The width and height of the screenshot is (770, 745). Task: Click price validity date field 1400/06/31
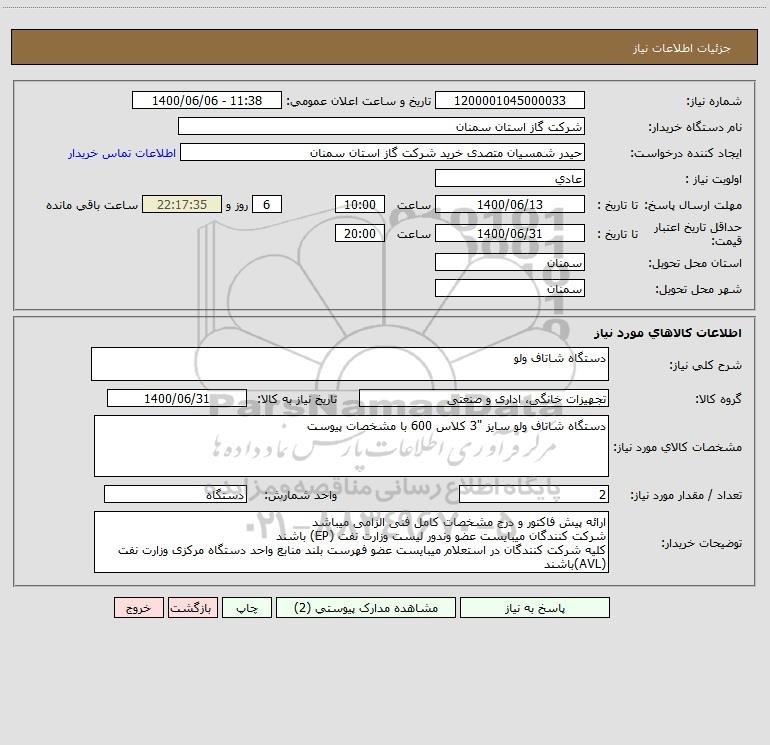[x=510, y=233]
